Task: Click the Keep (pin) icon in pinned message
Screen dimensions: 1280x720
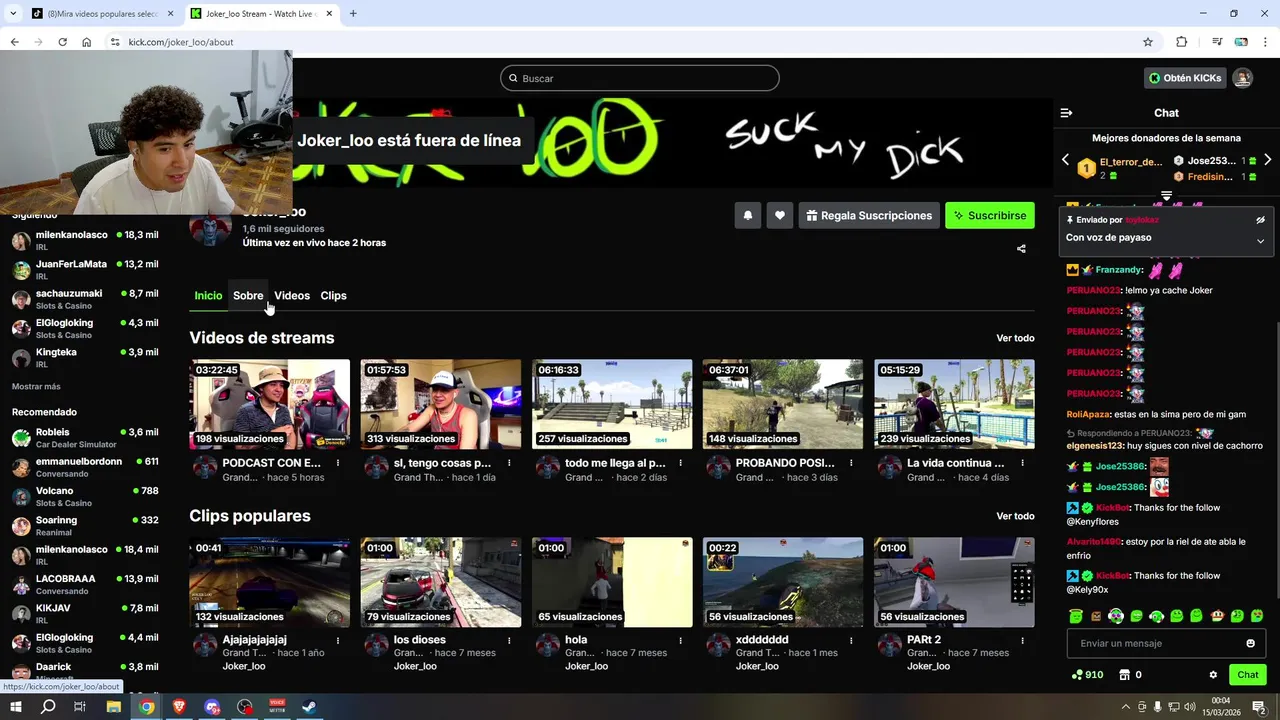Action: pos(1070,220)
